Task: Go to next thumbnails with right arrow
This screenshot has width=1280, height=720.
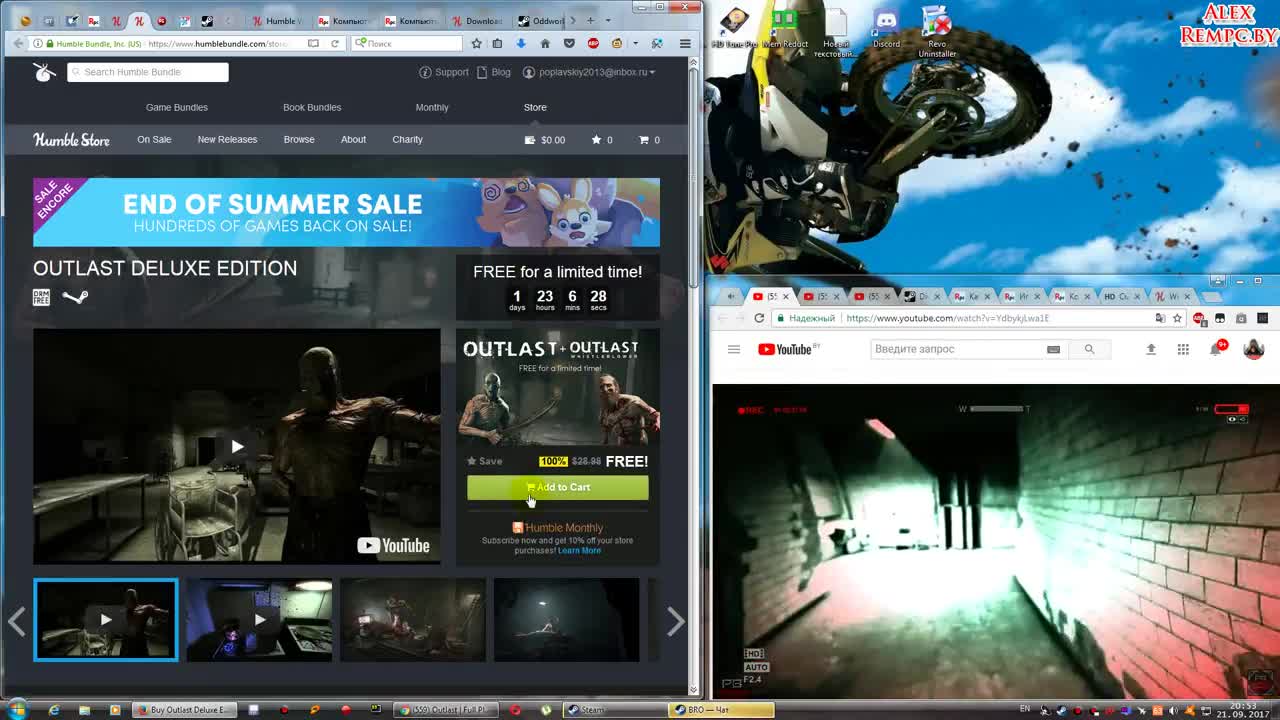Action: click(x=675, y=621)
